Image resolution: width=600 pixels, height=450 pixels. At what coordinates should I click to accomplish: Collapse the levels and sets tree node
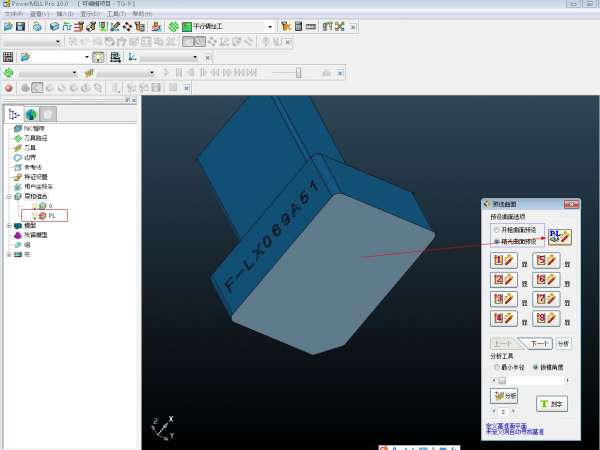[x=6, y=197]
